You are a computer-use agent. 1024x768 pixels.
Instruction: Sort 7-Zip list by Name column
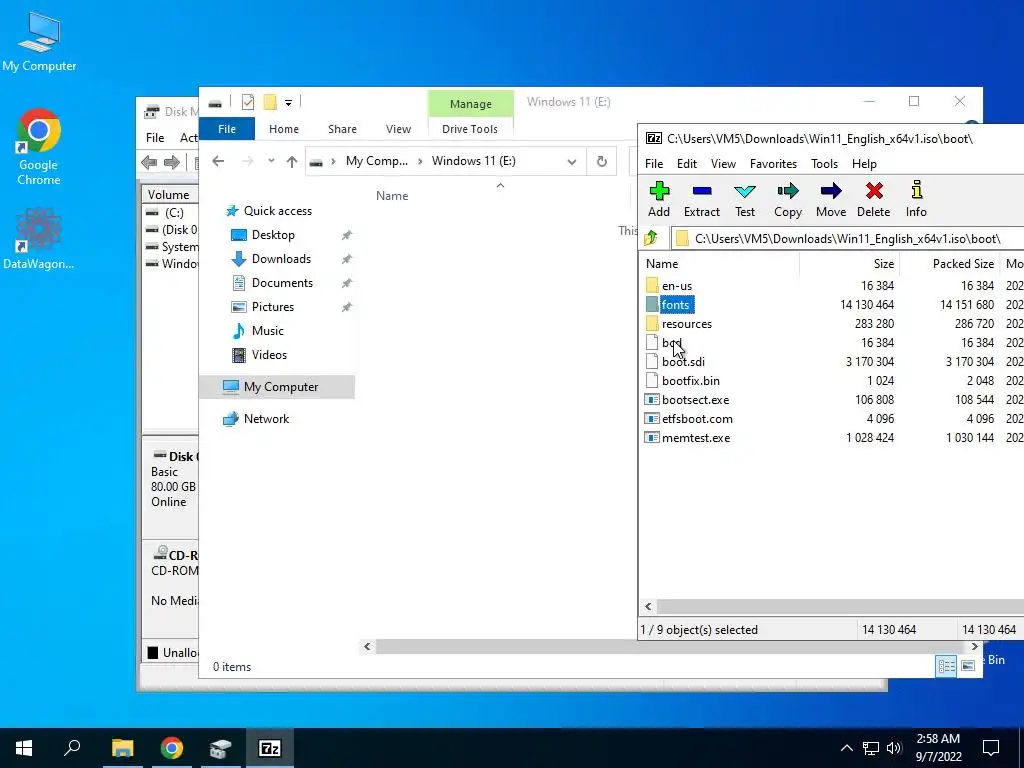click(x=720, y=264)
